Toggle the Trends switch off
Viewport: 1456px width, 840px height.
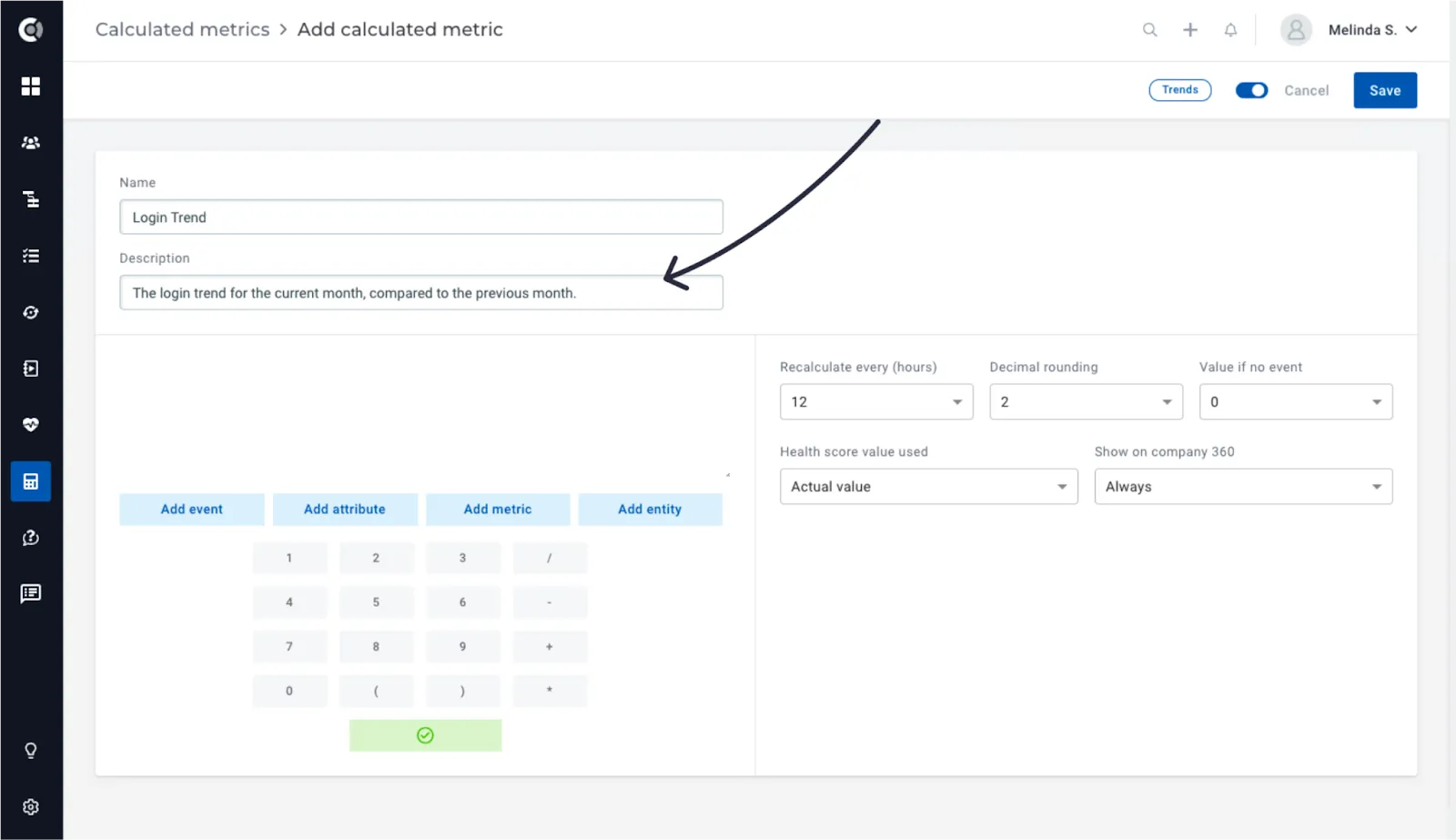(1251, 90)
